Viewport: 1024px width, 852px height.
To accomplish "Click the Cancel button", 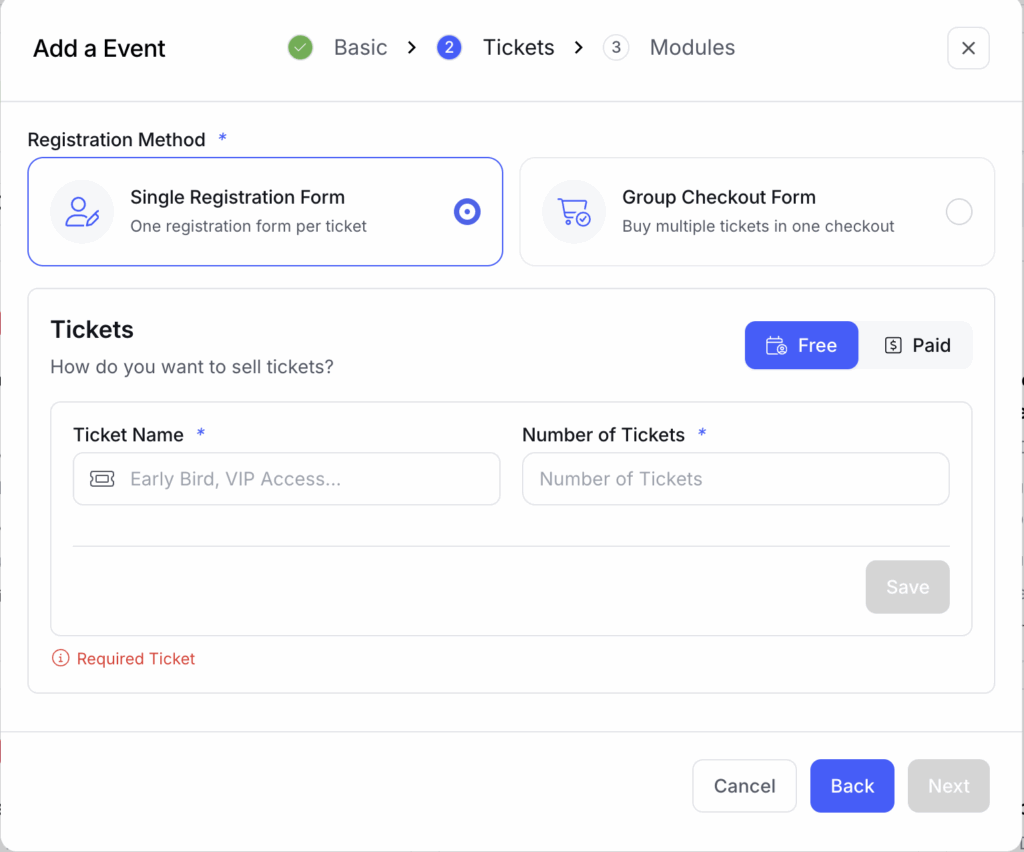I will (x=744, y=786).
